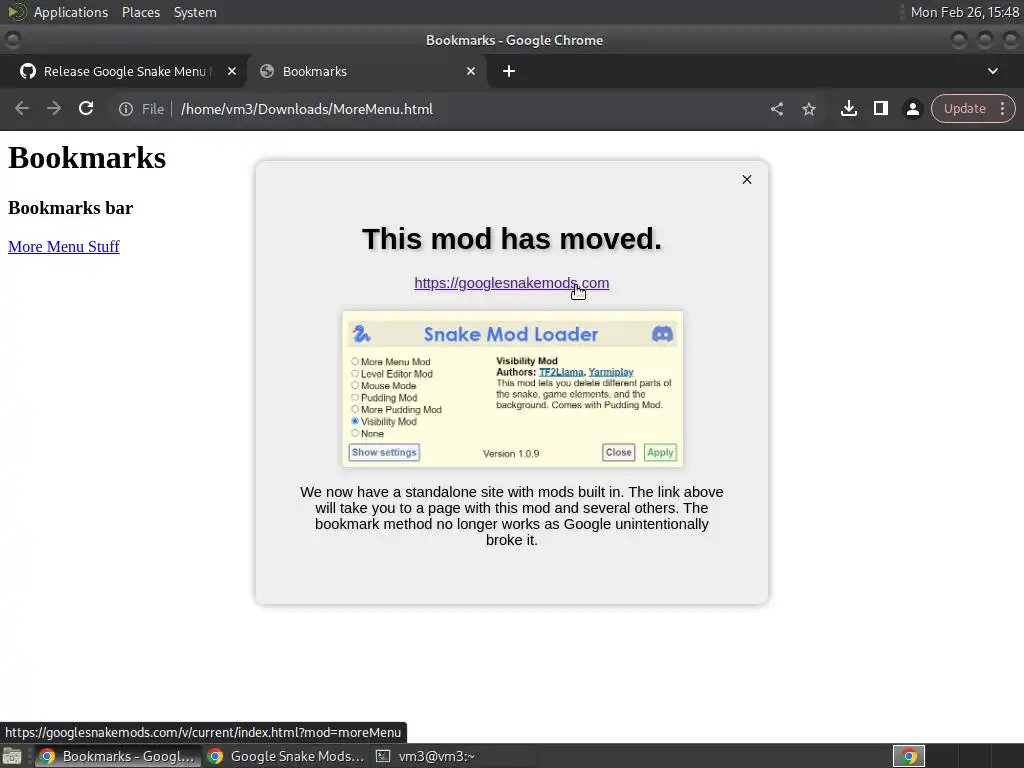Dismiss the 'This mod has moved' dialog

click(746, 180)
